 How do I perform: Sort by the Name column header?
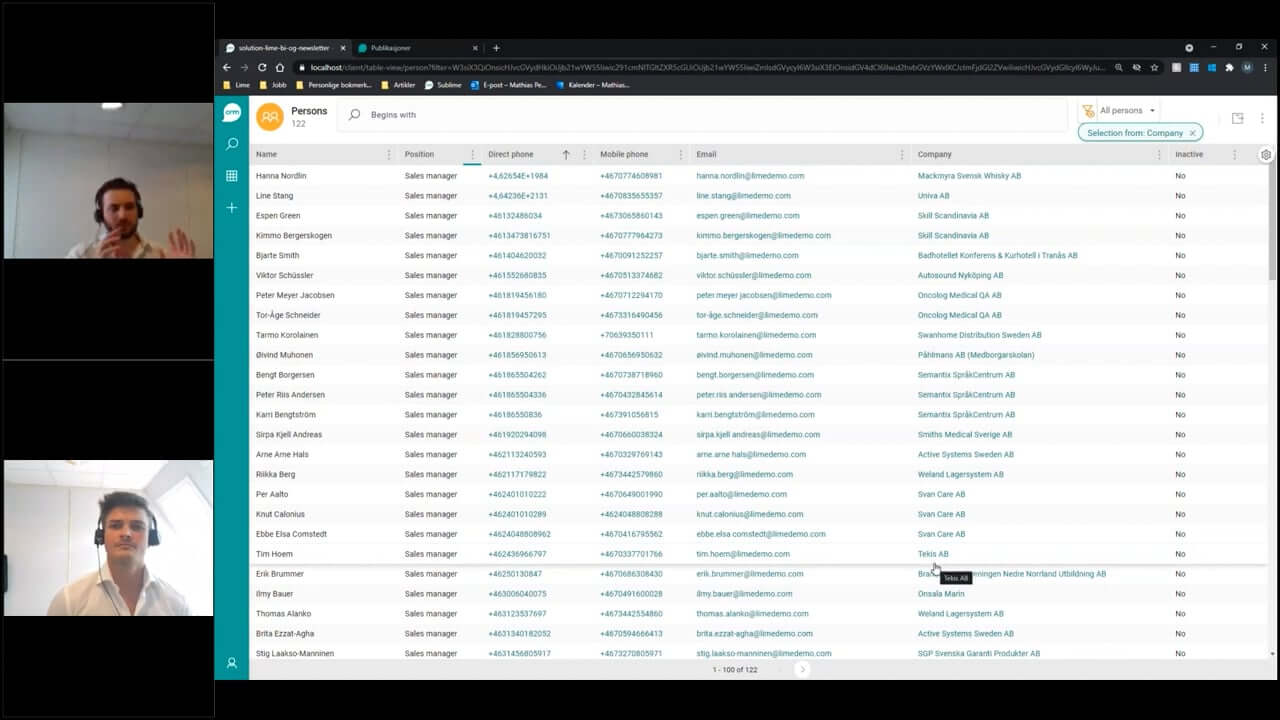pos(266,155)
